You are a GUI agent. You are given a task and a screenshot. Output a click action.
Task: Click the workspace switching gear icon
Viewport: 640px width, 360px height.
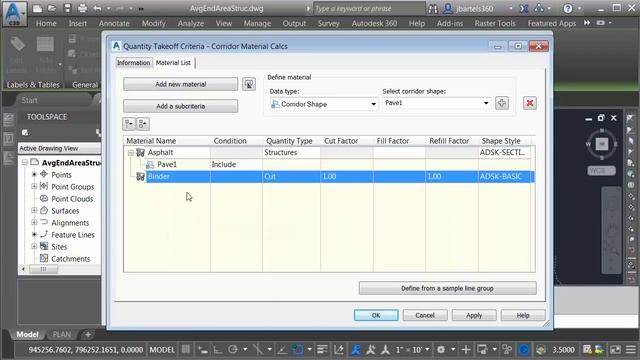coord(441,349)
